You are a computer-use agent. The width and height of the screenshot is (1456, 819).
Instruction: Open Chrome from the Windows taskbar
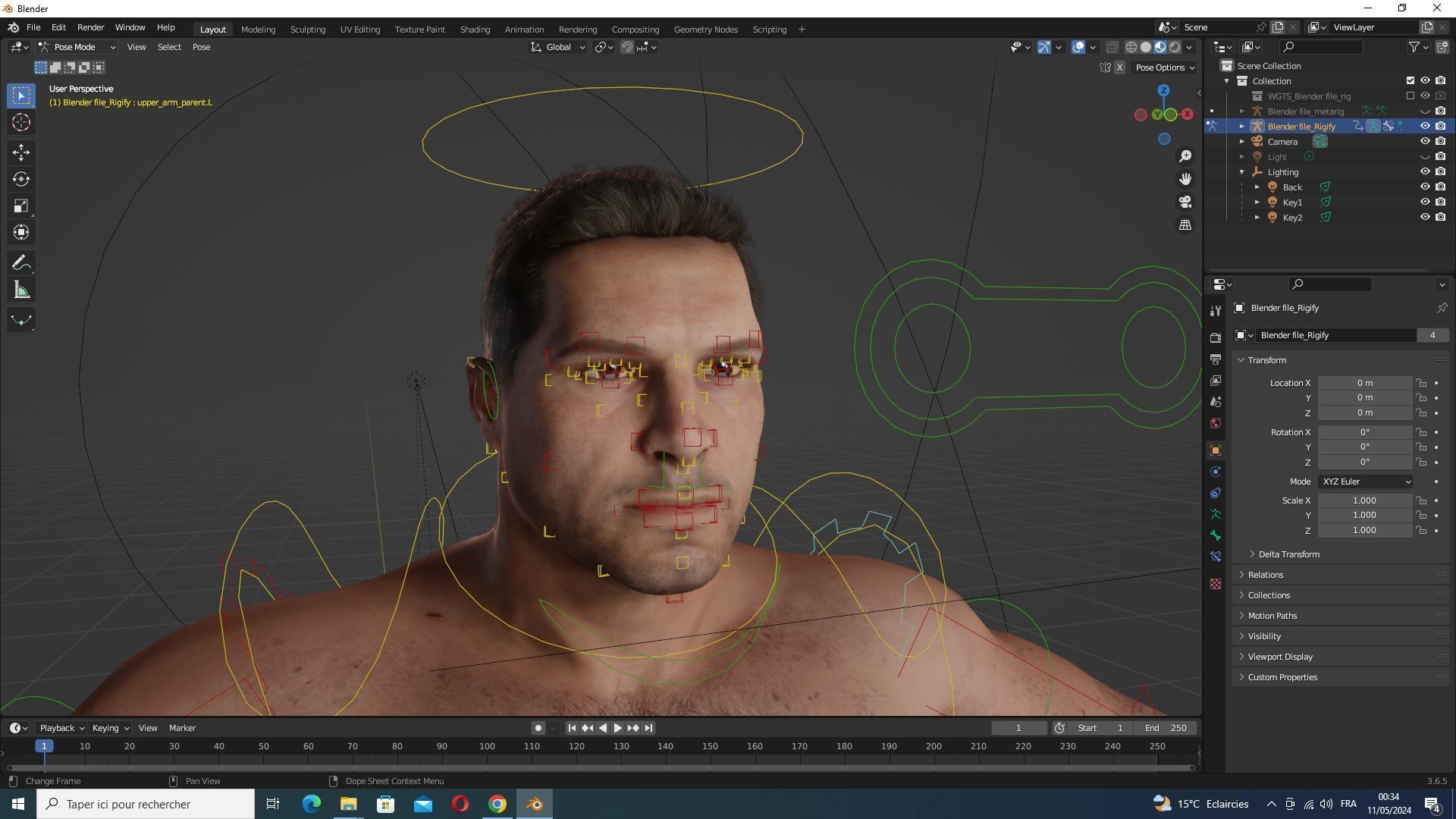click(x=497, y=804)
